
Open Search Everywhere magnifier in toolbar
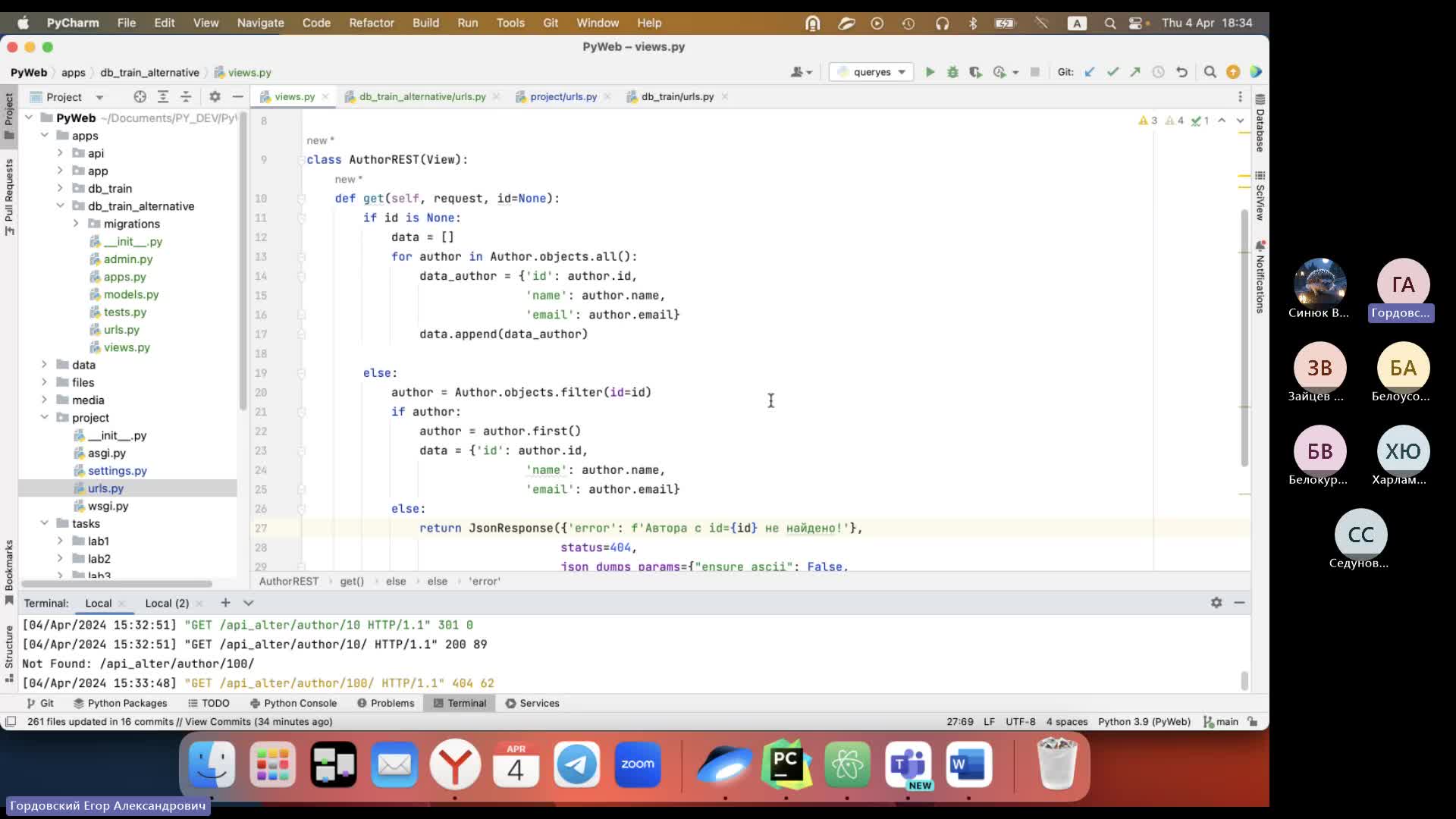point(1210,72)
